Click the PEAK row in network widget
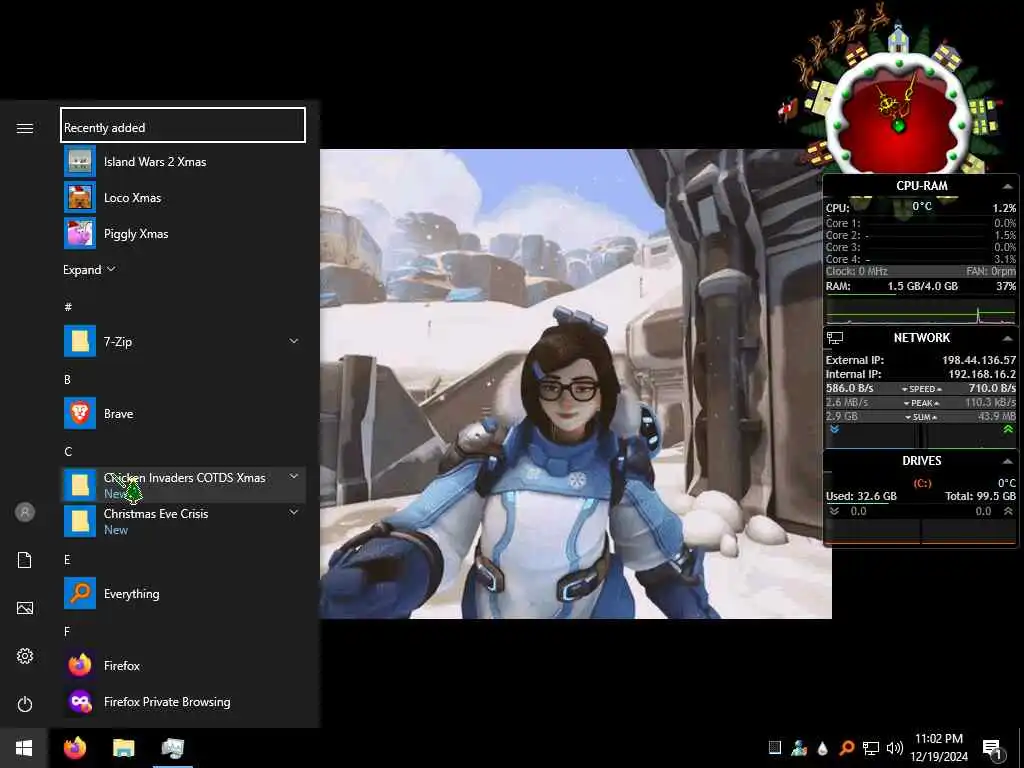 click(x=921, y=403)
